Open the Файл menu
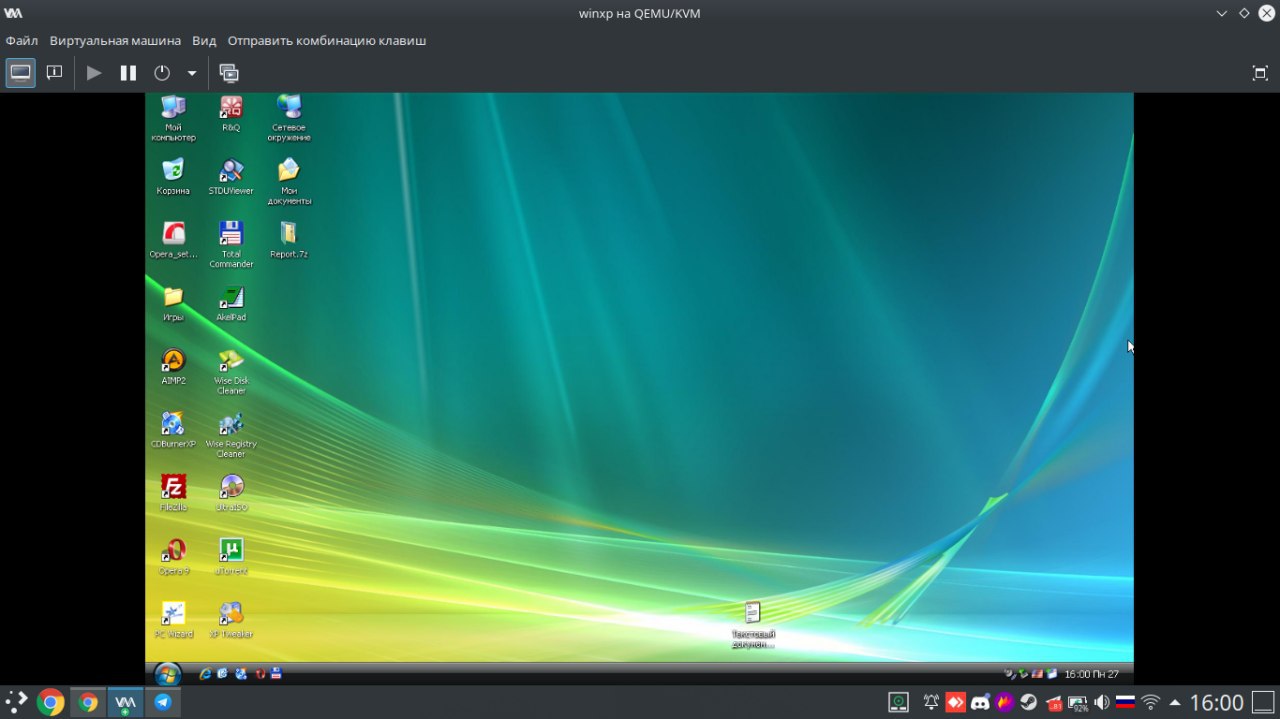The width and height of the screenshot is (1280, 719). [x=22, y=41]
